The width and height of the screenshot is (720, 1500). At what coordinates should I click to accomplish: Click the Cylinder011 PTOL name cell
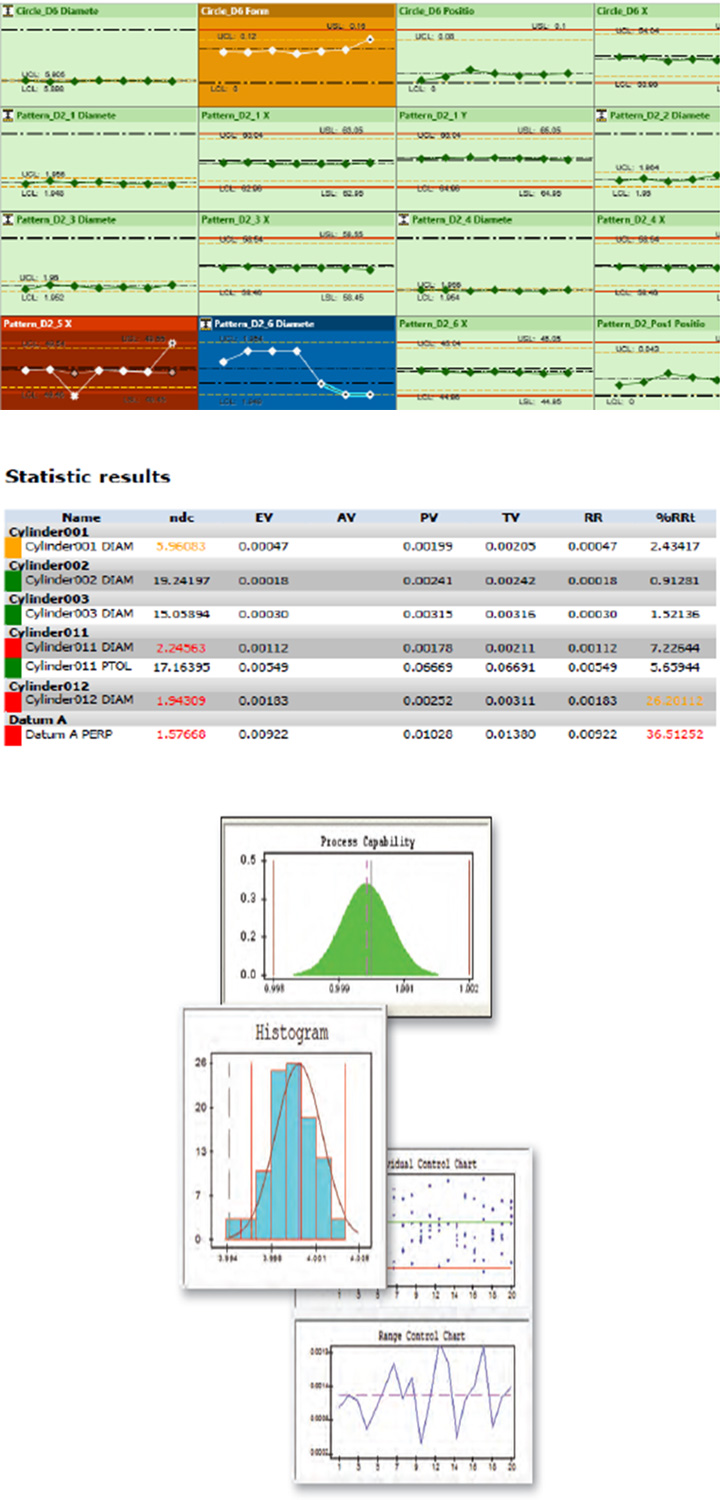76,665
